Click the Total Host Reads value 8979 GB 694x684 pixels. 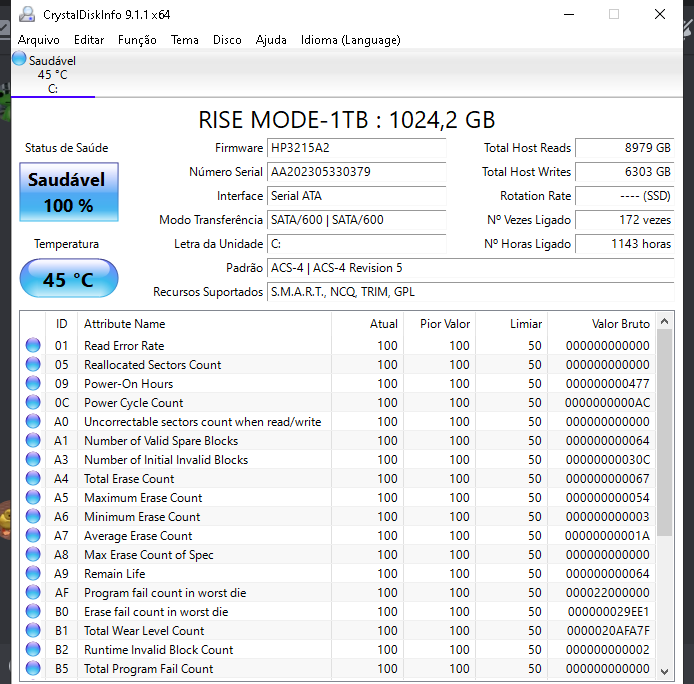(625, 148)
